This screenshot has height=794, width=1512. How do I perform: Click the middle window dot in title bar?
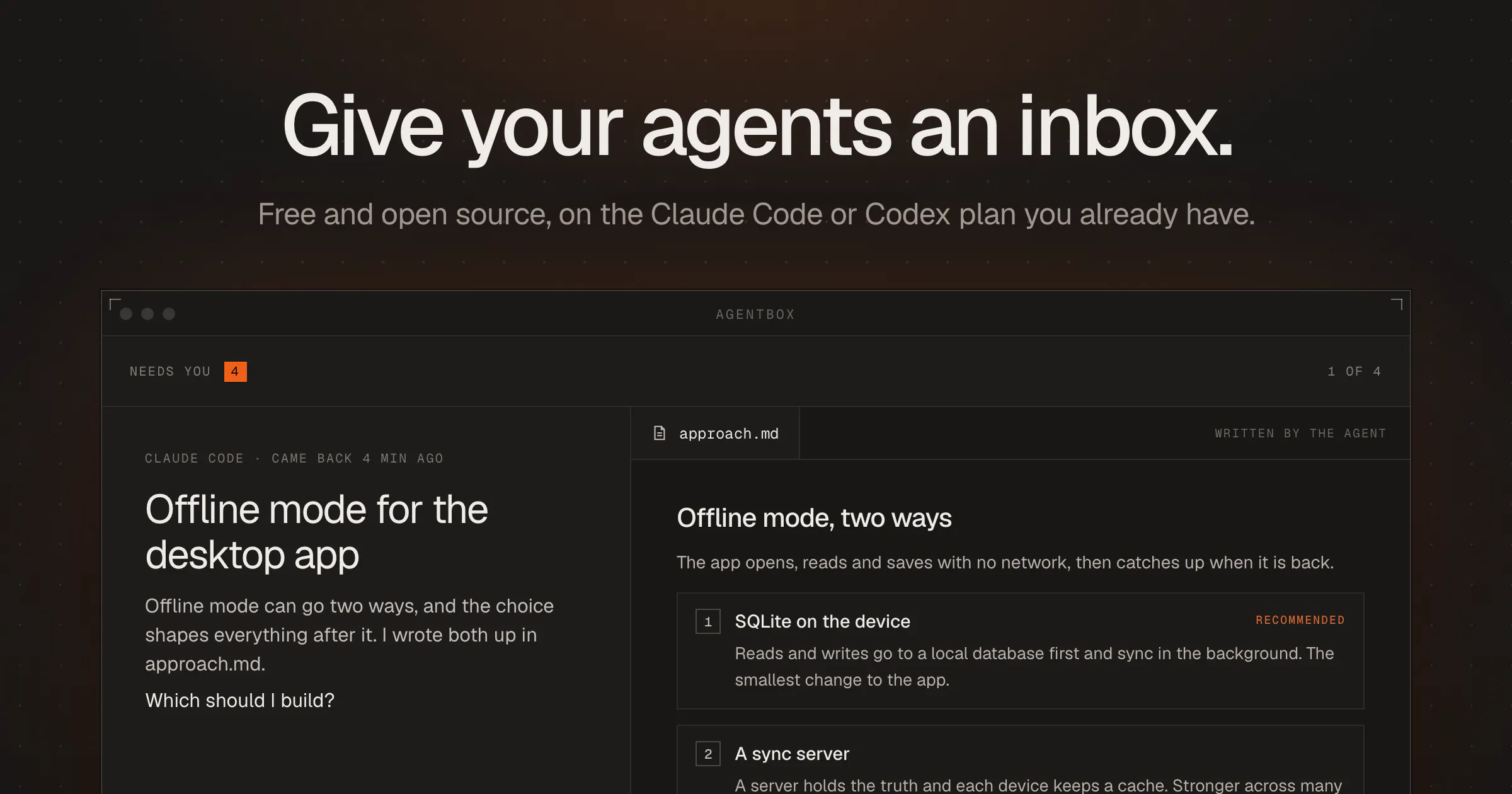pyautogui.click(x=147, y=314)
